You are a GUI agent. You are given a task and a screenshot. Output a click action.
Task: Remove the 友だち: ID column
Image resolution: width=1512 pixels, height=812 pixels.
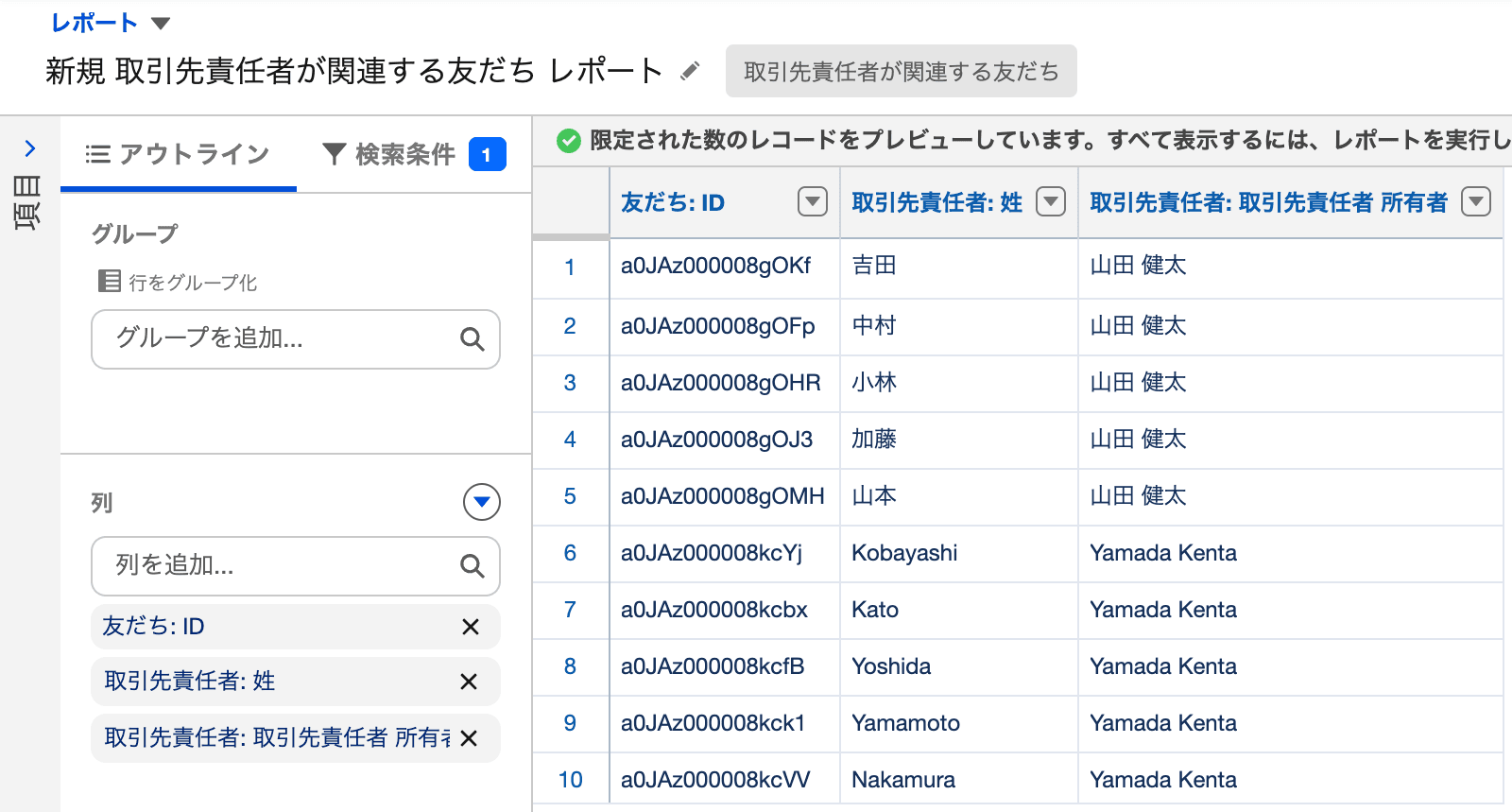click(471, 627)
